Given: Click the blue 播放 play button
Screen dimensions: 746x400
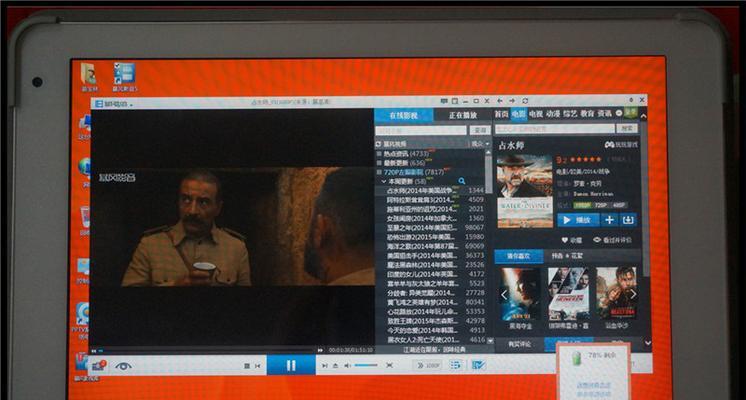Looking at the screenshot, I should [x=578, y=220].
